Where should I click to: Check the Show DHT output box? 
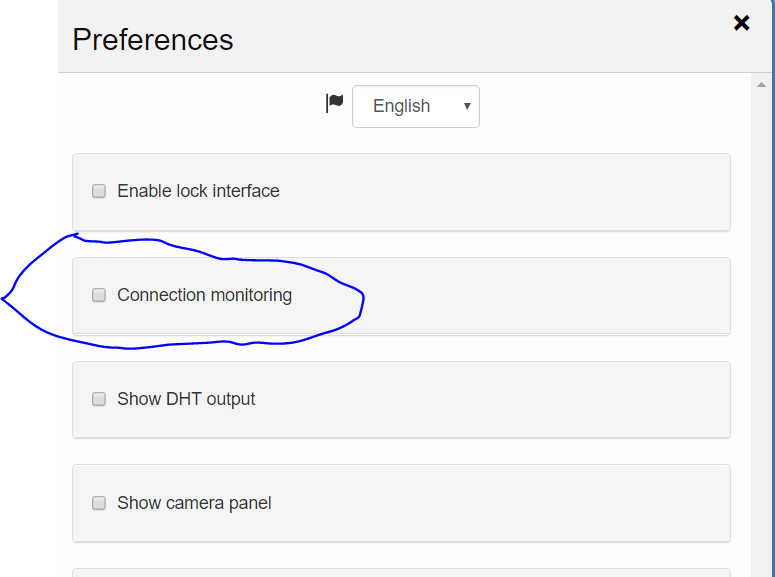pyautogui.click(x=99, y=399)
